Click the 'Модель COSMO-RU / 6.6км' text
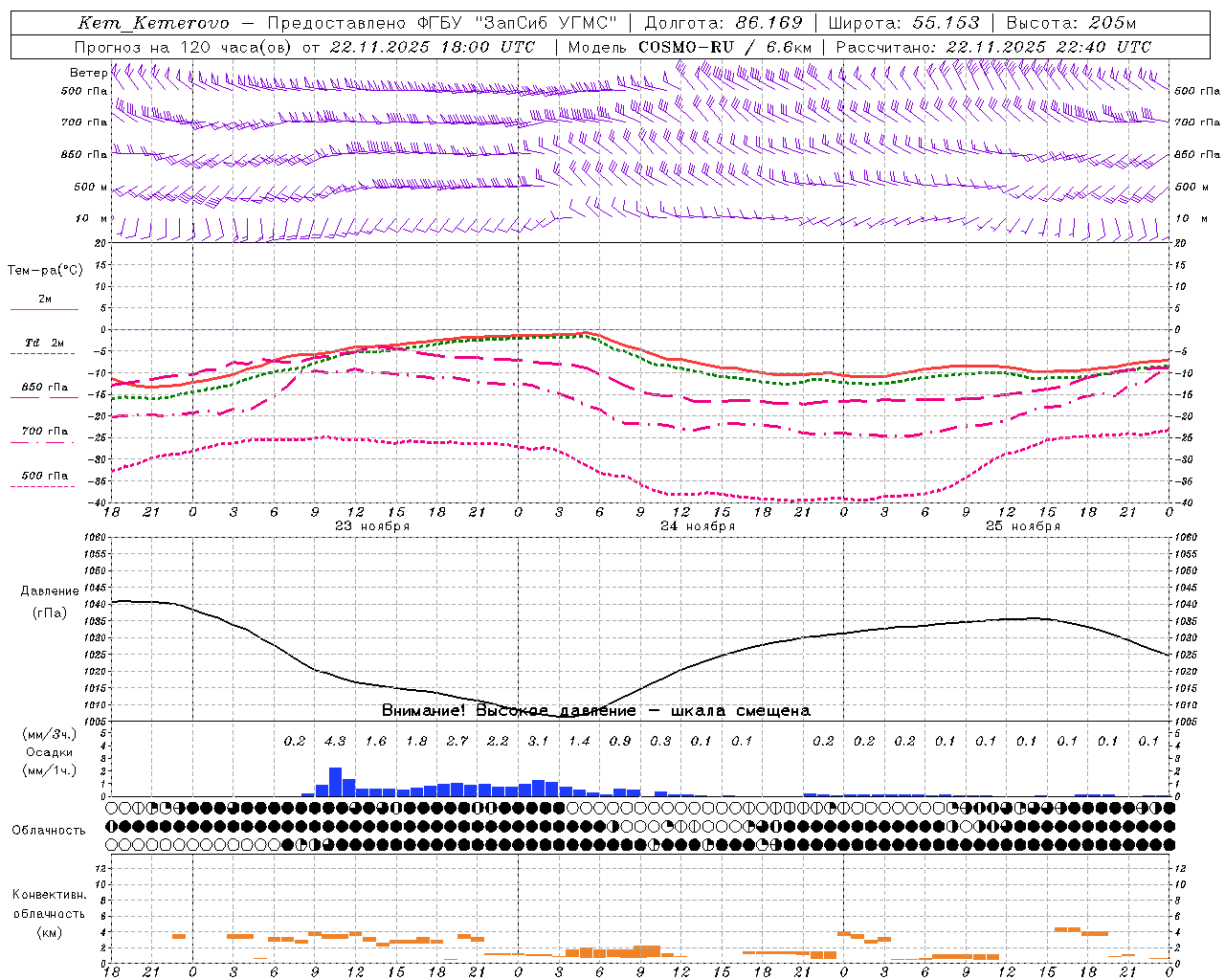 point(690,47)
